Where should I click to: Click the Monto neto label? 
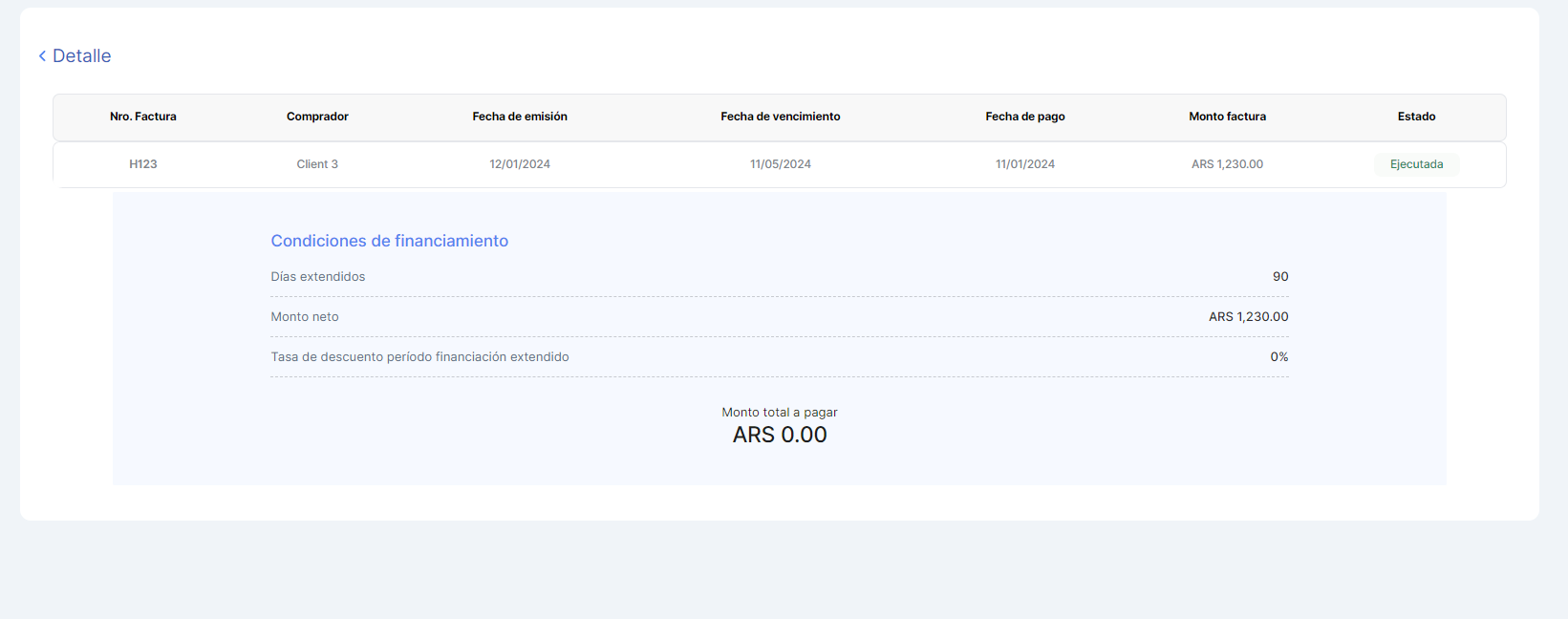point(305,317)
